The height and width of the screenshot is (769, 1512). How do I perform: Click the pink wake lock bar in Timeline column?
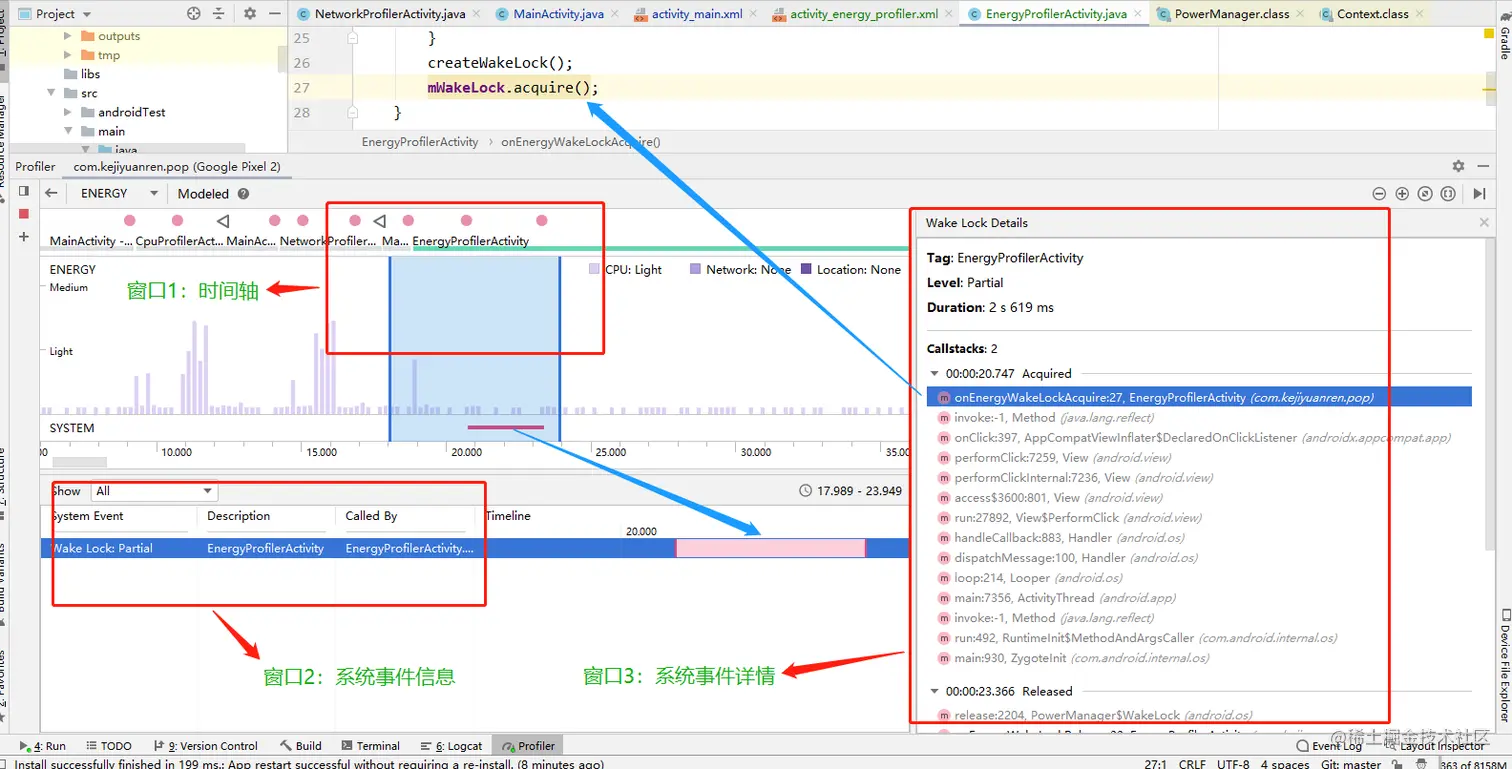pyautogui.click(x=770, y=548)
